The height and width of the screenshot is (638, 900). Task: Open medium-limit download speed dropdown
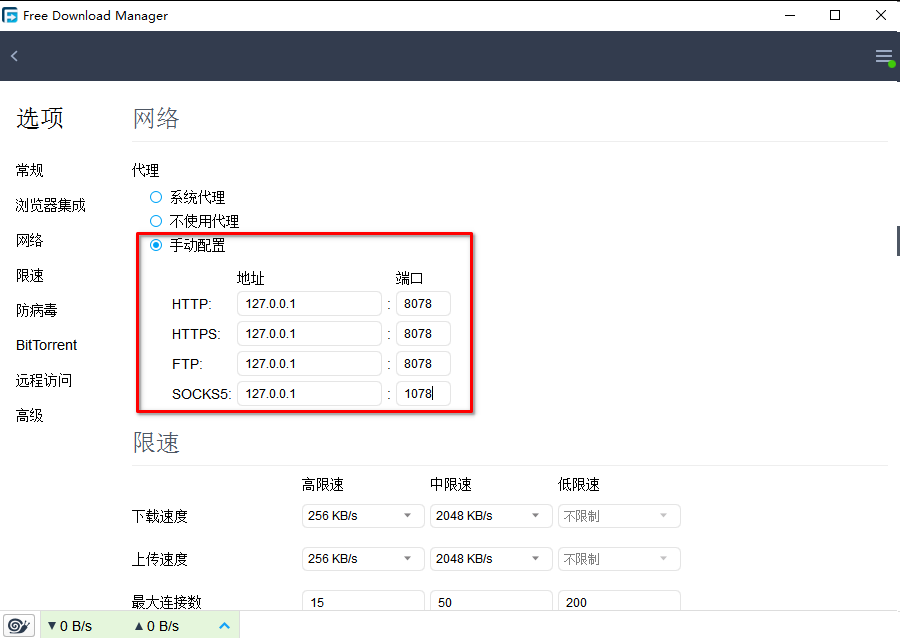pyautogui.click(x=490, y=516)
